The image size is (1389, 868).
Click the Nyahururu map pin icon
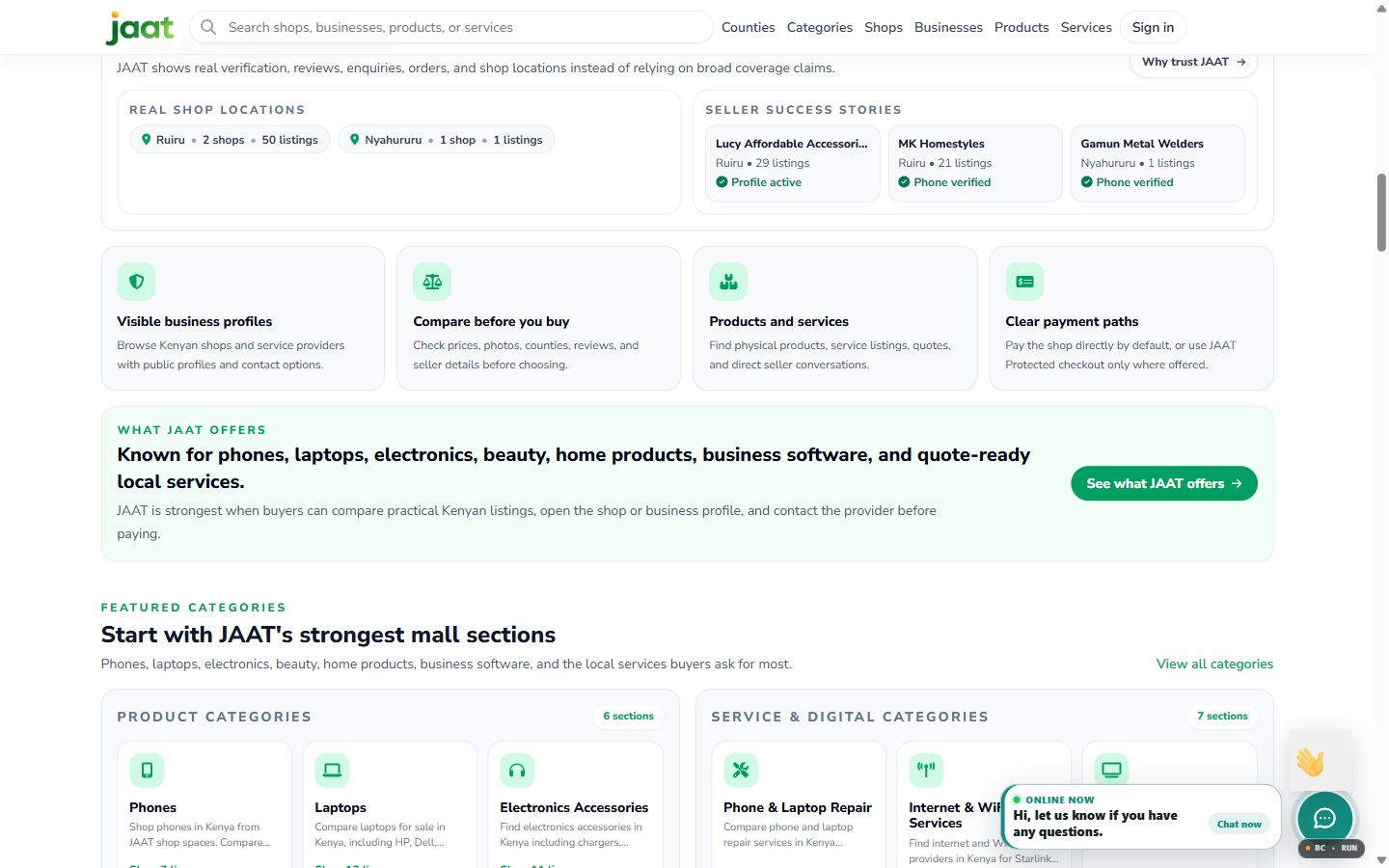[355, 140]
